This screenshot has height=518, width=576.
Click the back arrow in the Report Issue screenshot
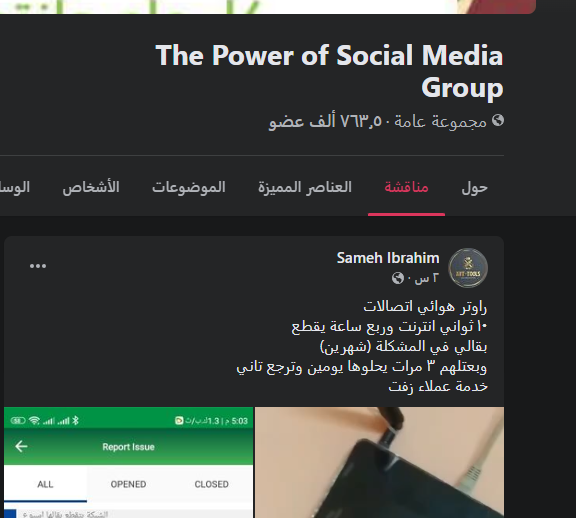pos(21,446)
